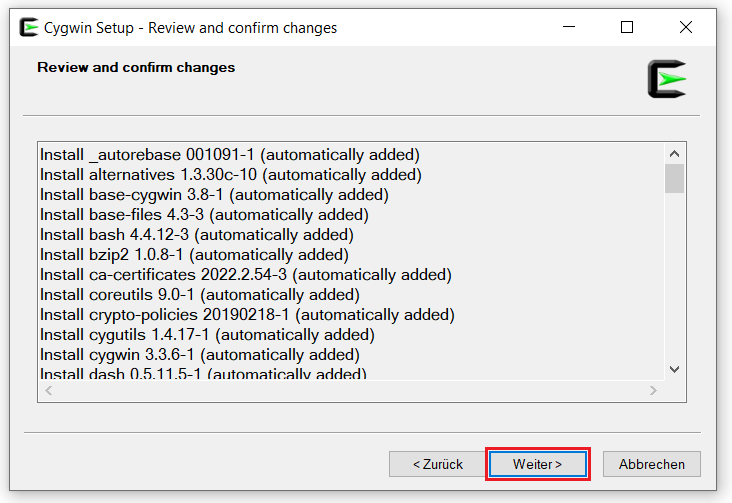Viewport: 732px width, 503px height.
Task: Click the horizontal scroll right arrow
Action: 654,391
